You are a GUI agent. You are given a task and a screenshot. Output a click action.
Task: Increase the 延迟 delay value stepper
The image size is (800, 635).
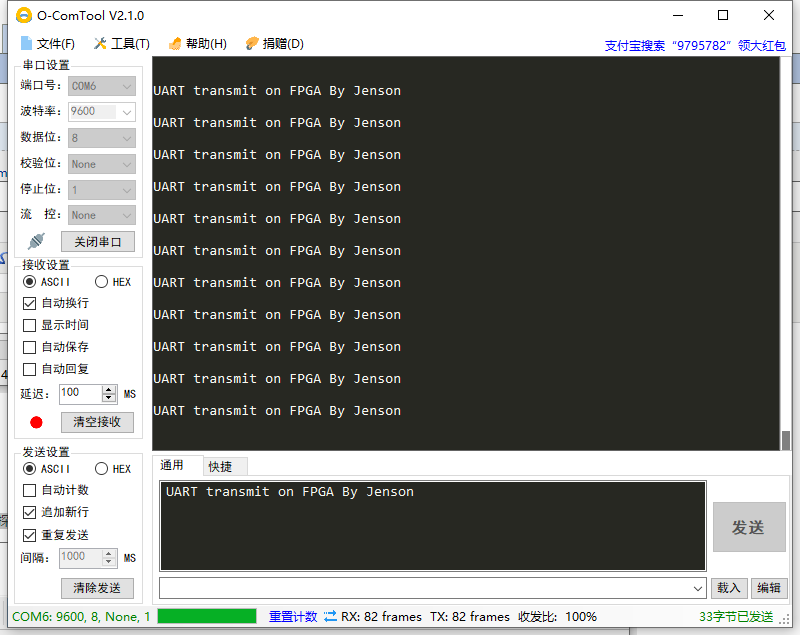point(108,390)
